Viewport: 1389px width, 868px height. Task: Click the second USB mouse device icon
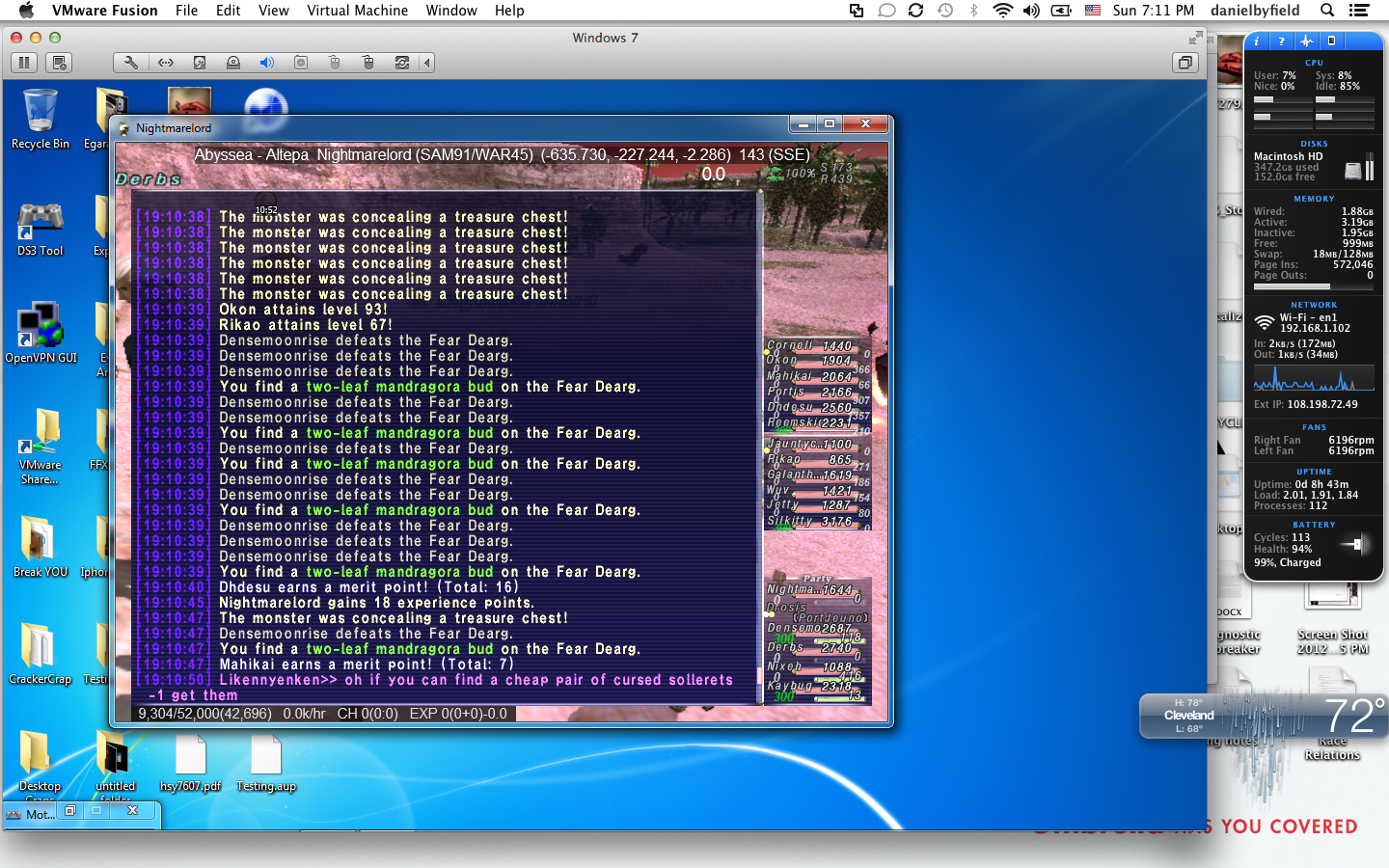(368, 63)
